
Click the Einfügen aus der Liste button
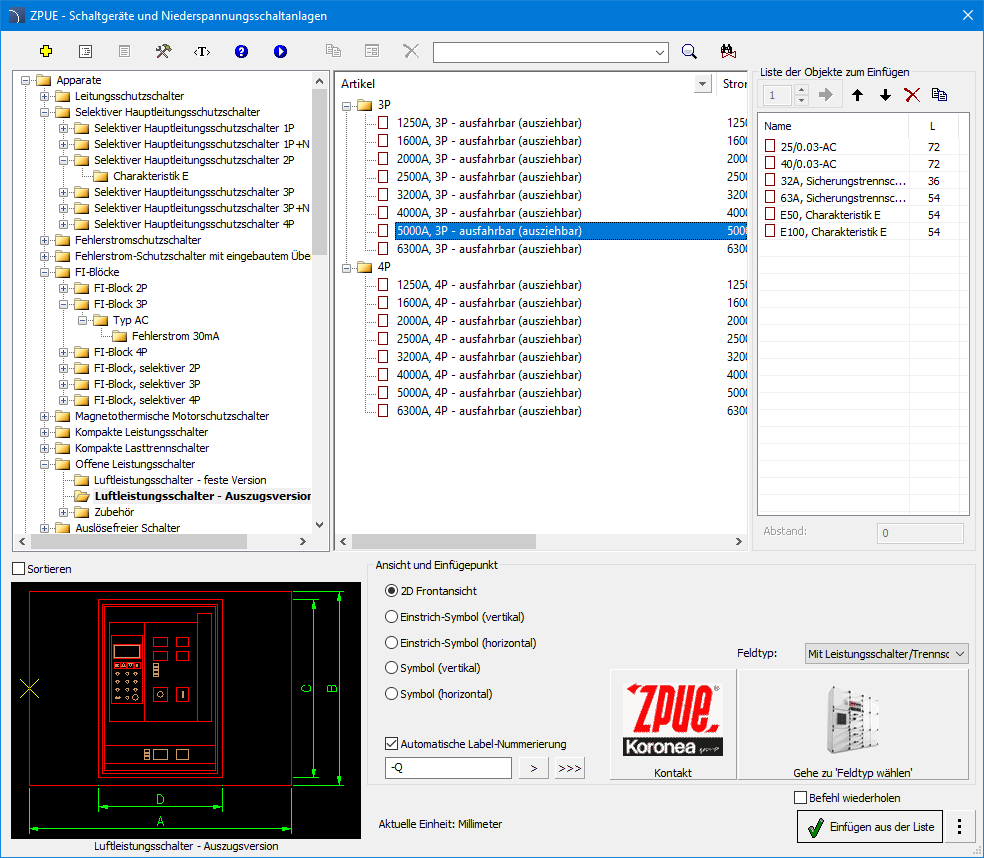tap(869, 827)
